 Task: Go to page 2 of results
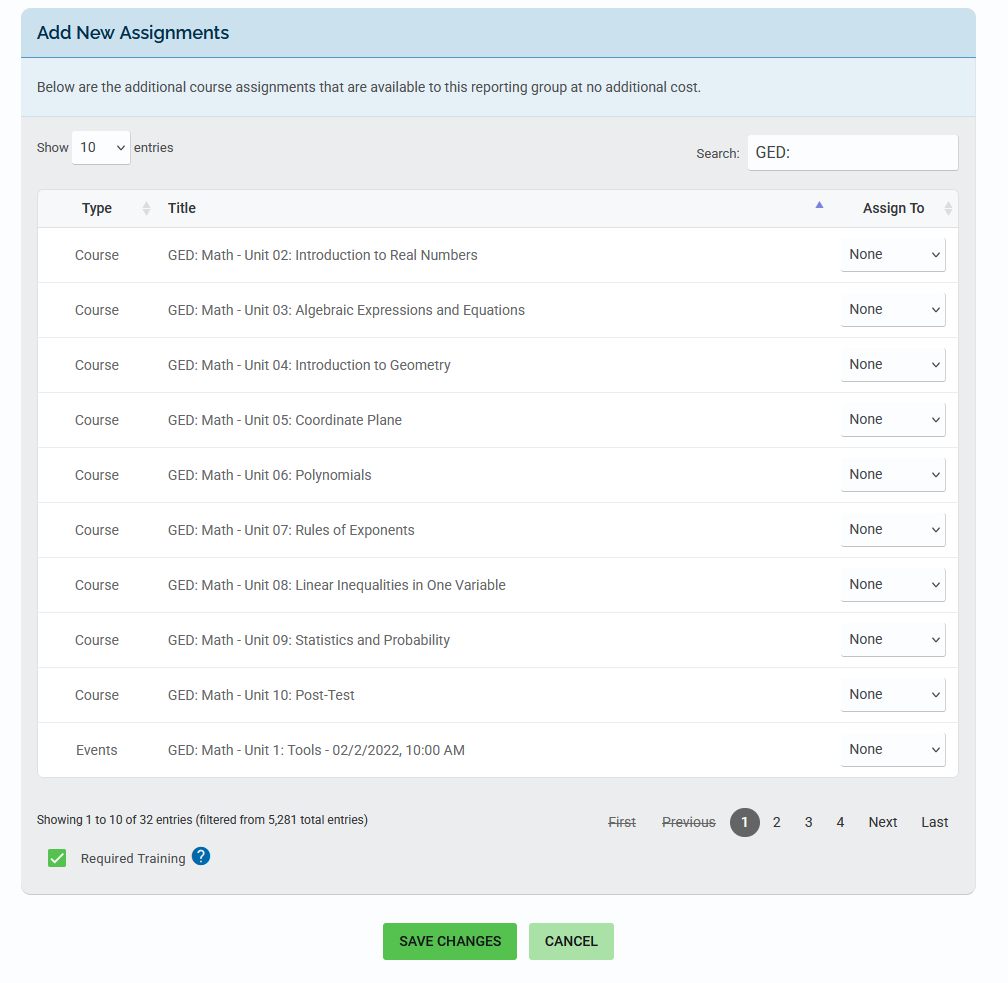pos(777,822)
